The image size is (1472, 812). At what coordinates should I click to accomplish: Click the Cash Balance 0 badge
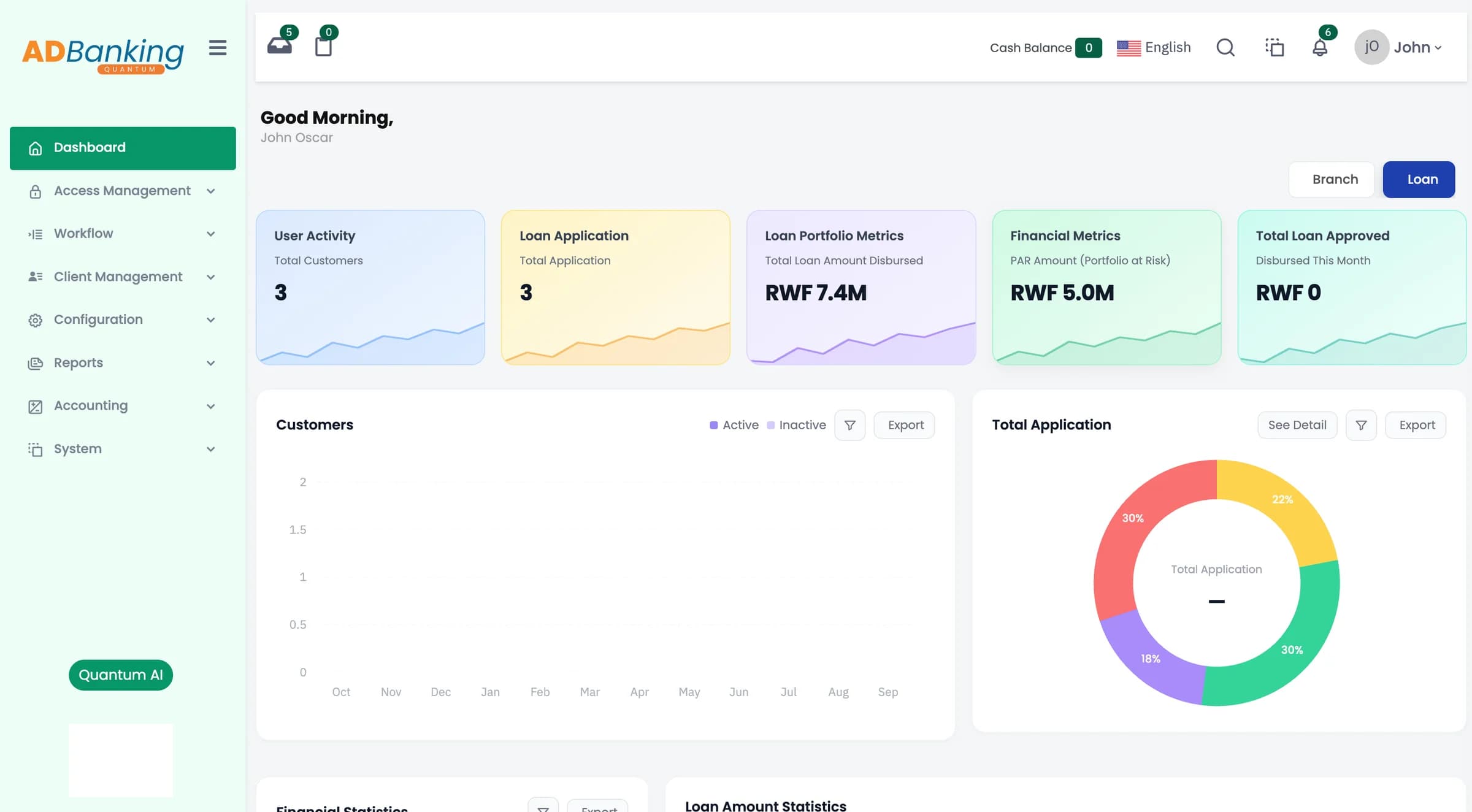(x=1088, y=48)
